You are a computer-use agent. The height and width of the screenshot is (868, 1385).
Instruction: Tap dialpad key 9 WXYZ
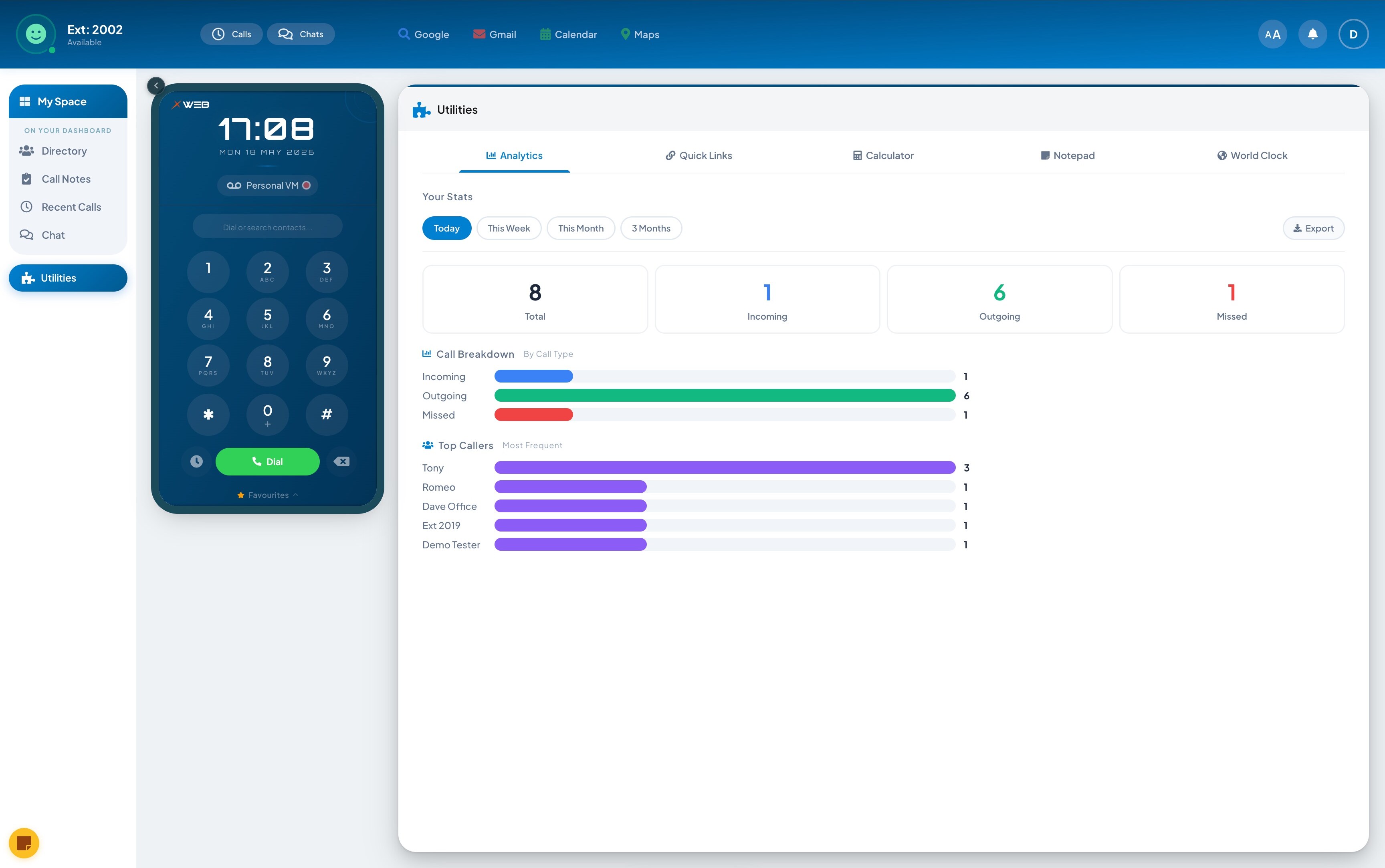click(x=327, y=365)
